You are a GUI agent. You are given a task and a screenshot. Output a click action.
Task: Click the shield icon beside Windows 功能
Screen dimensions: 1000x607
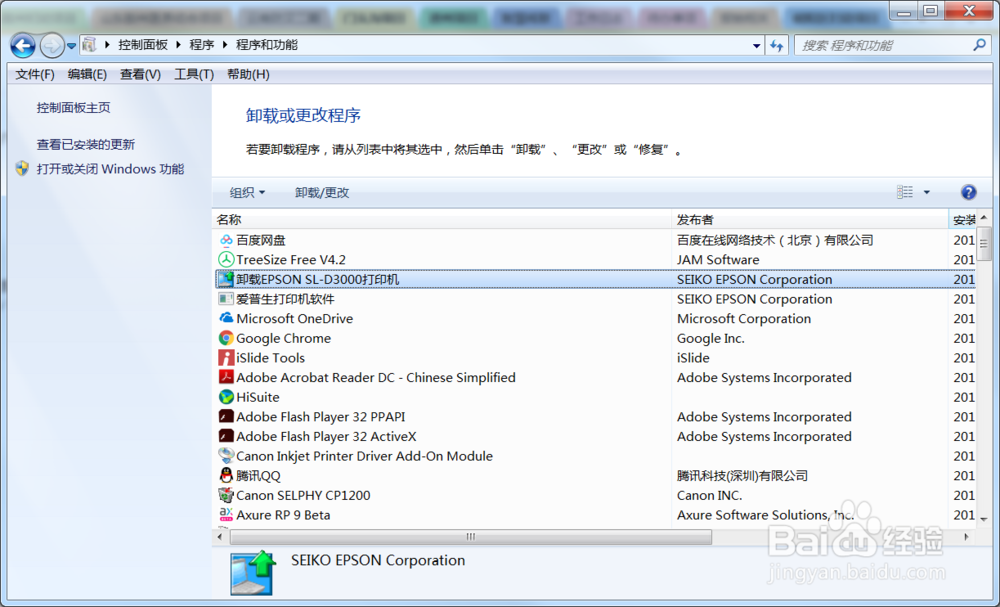pos(22,168)
